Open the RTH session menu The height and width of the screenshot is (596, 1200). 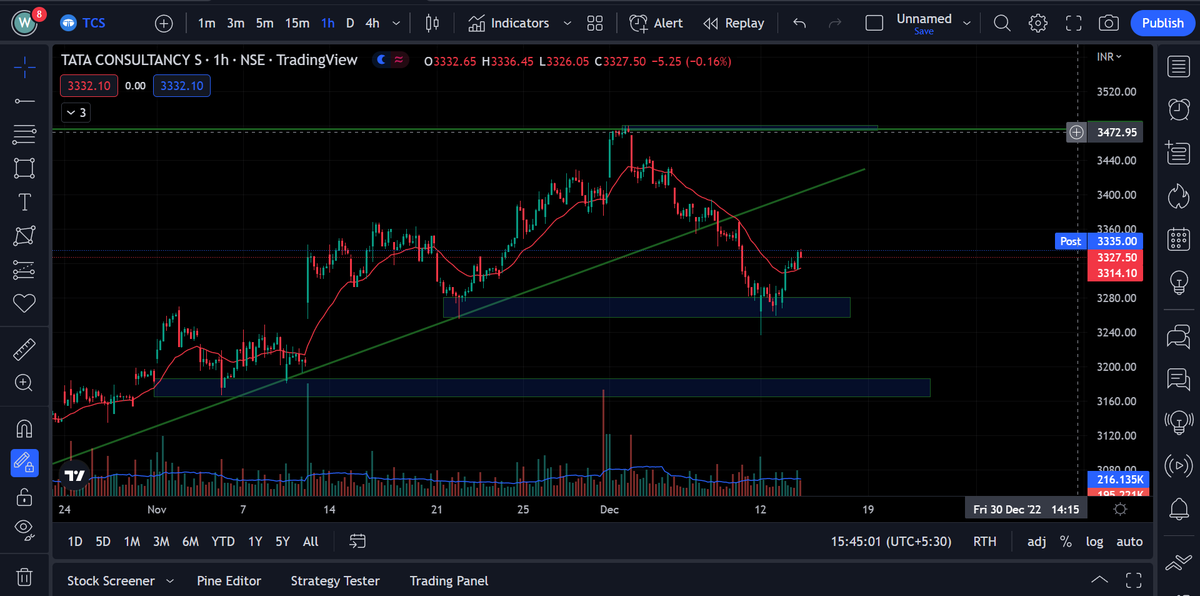[984, 541]
